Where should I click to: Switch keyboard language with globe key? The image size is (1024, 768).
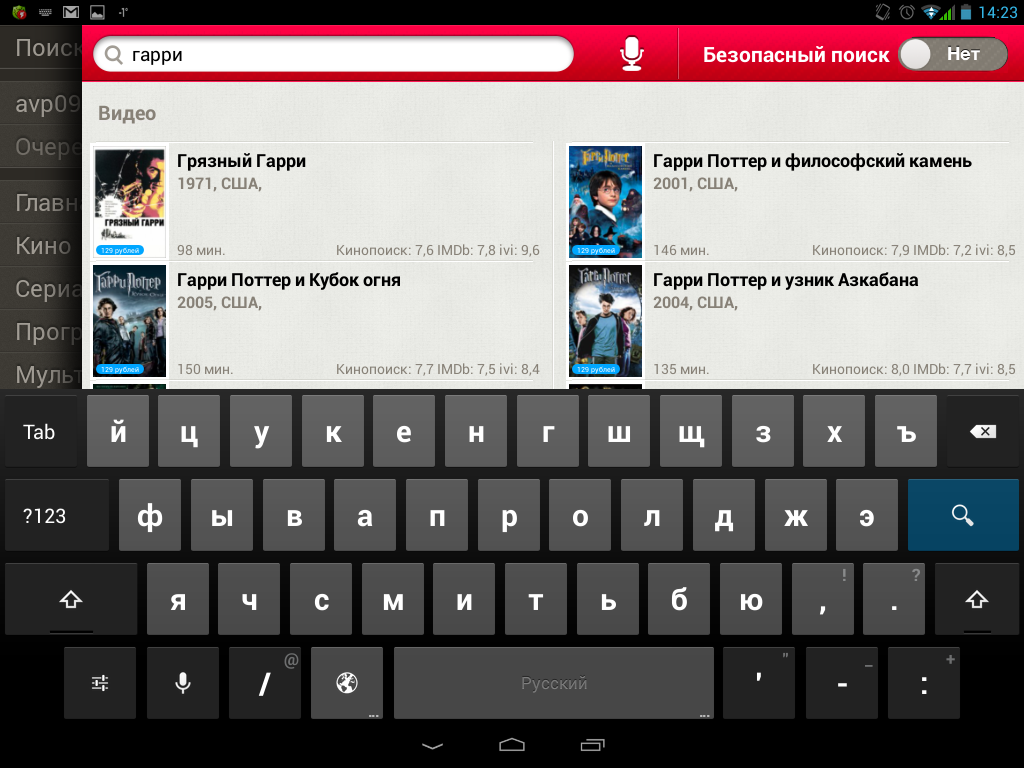pos(347,683)
